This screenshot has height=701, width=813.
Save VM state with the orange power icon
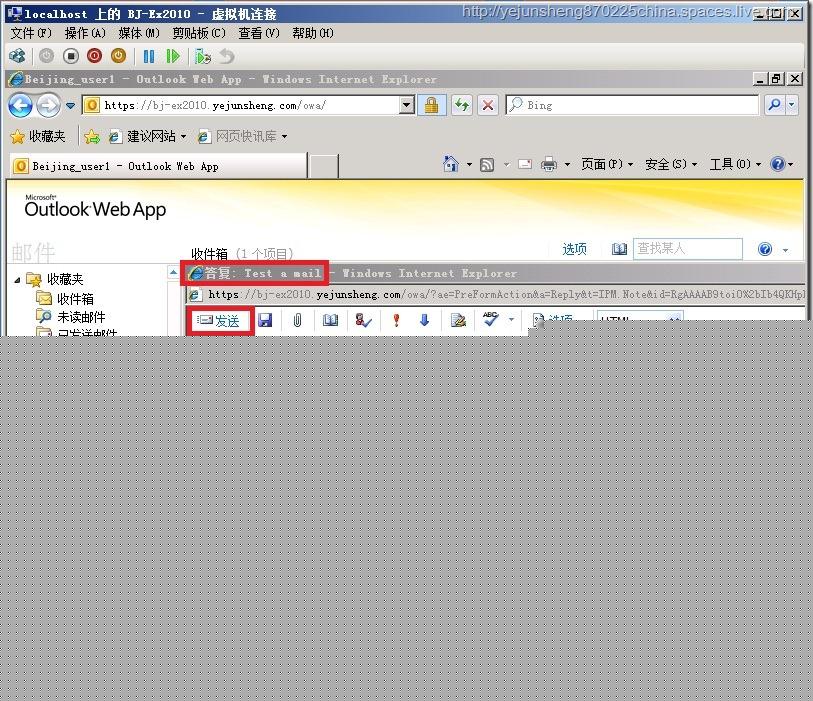point(118,56)
